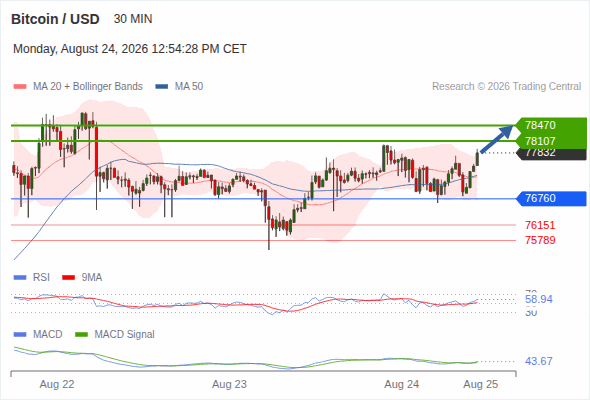Viewport: 590px width, 400px height.
Task: Click the RSI legend color marker
Action: 20,278
